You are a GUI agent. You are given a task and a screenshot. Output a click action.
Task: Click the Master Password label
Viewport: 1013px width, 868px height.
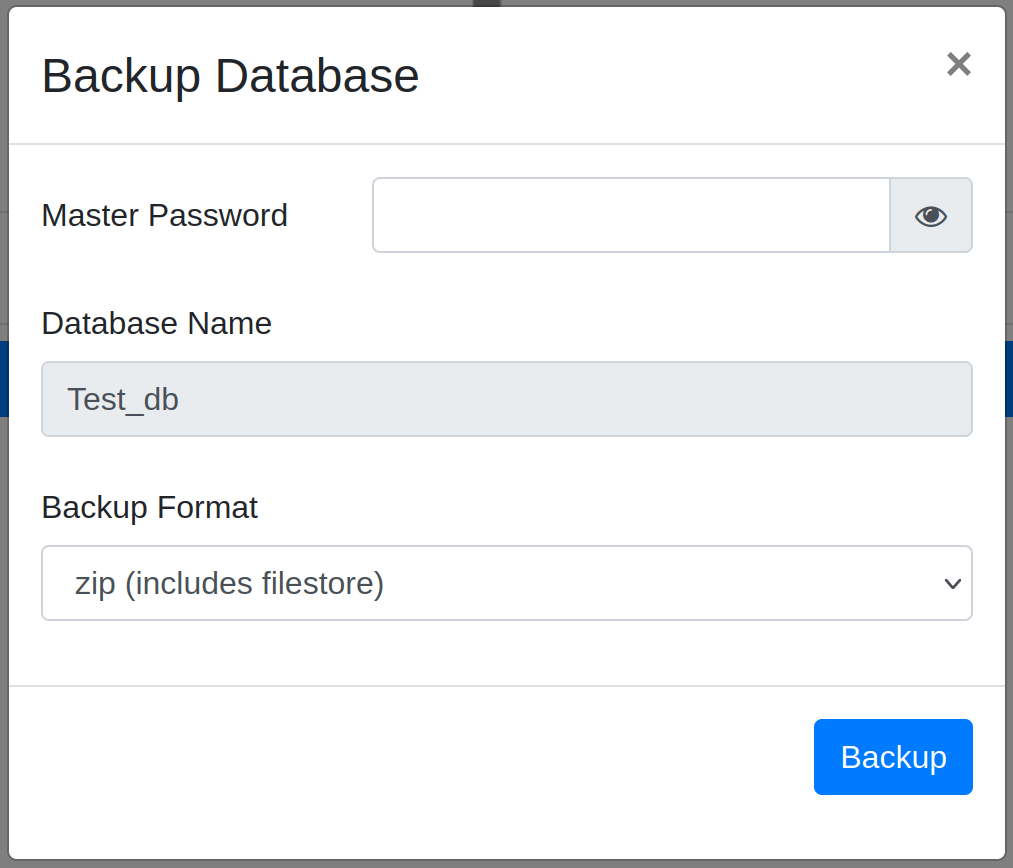point(164,215)
